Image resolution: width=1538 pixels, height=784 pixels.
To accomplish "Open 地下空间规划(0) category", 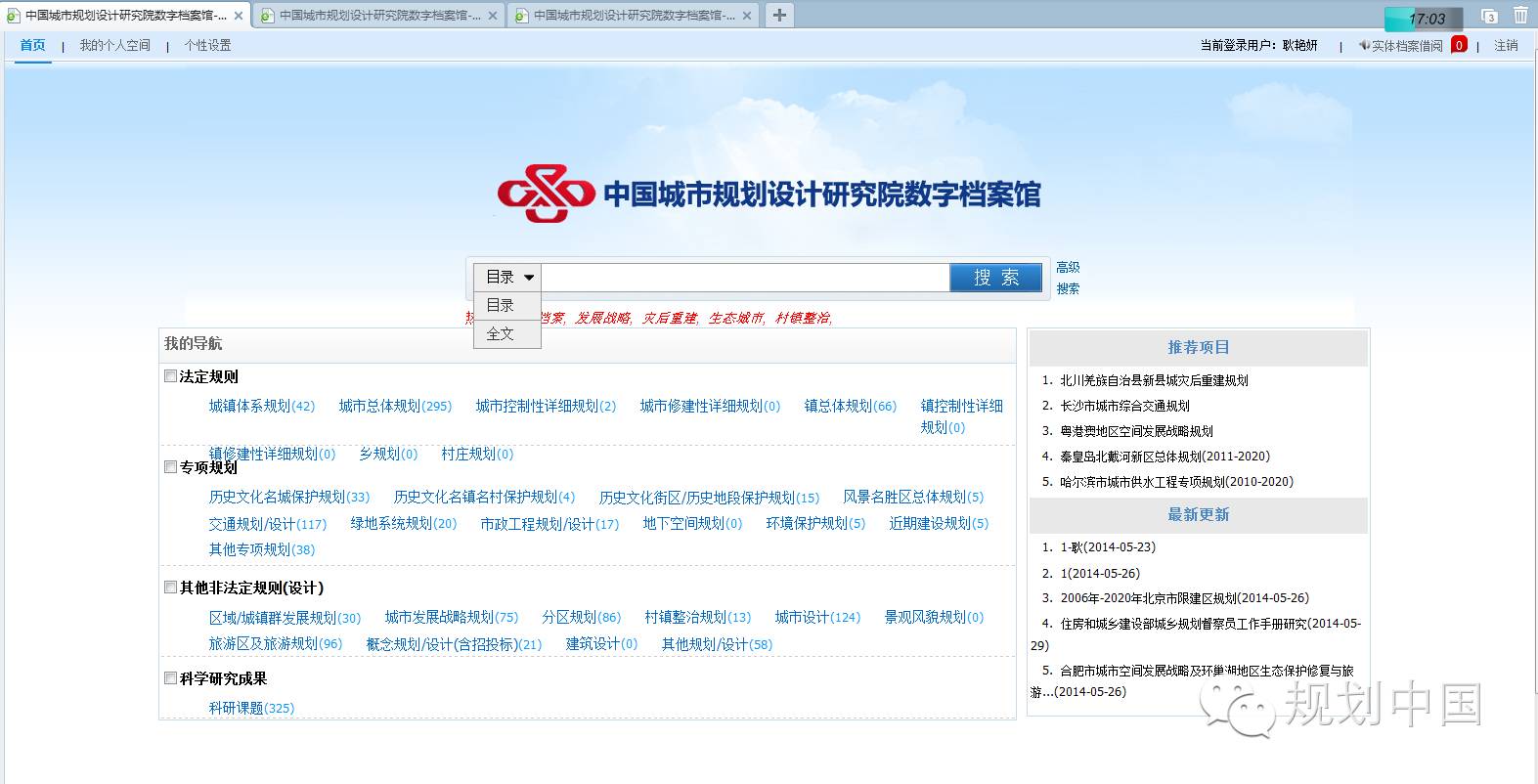I will click(x=692, y=523).
